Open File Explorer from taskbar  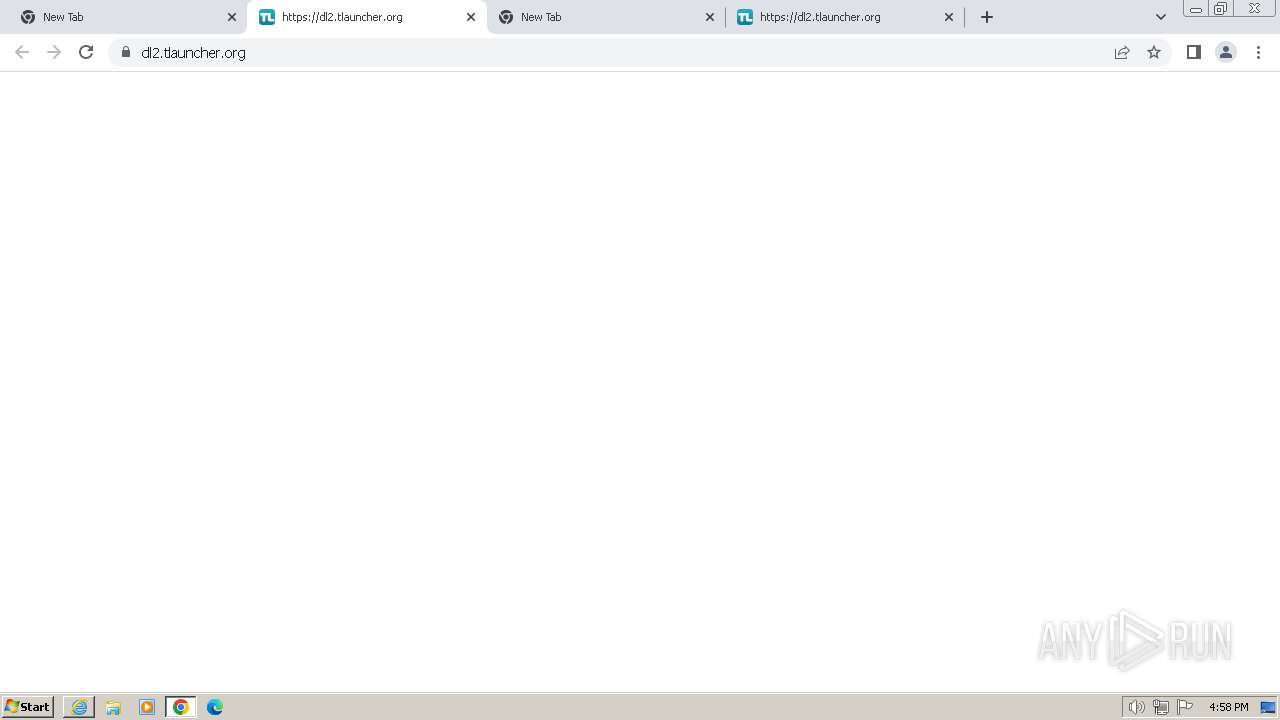[x=113, y=707]
